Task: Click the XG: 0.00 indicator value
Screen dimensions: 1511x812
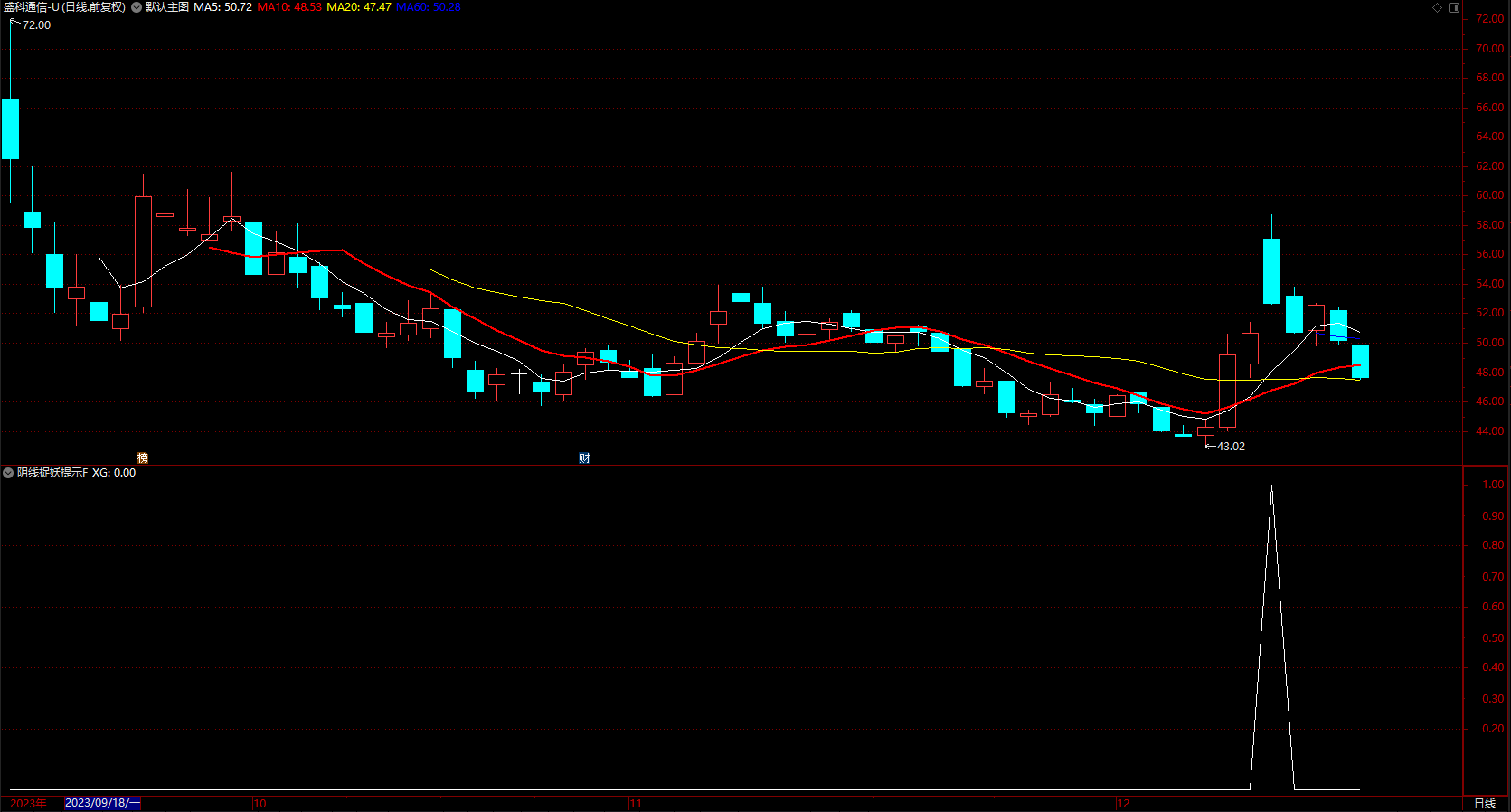Action: 114,473
